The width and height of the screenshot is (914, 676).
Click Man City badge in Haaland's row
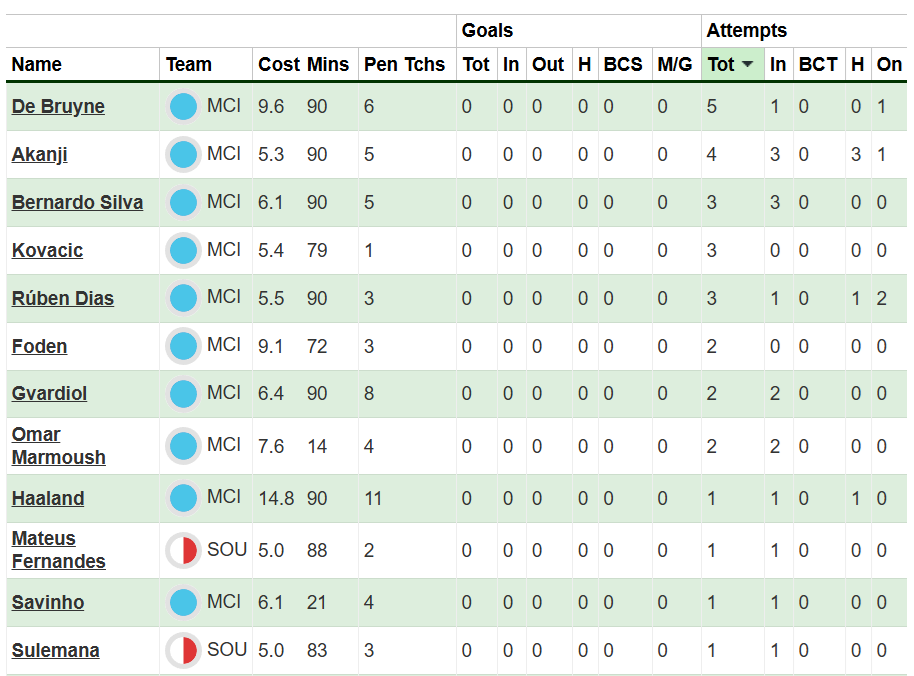[x=183, y=498]
